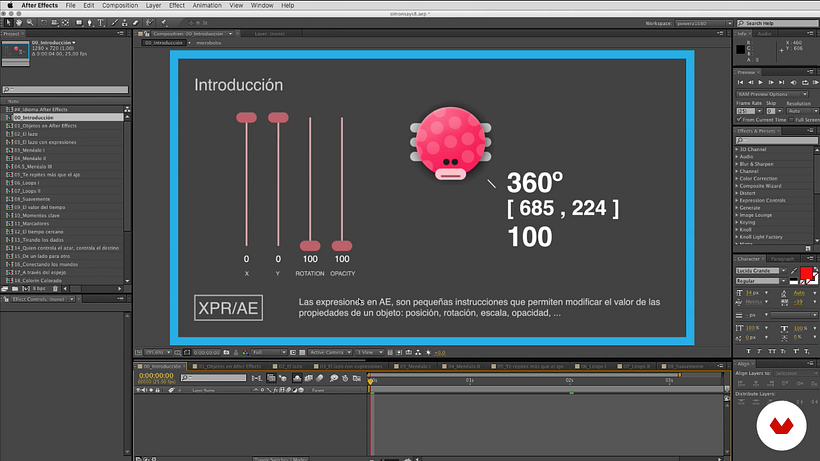The height and width of the screenshot is (461, 820).
Task: Select the Hand tool
Action: click(x=19, y=23)
